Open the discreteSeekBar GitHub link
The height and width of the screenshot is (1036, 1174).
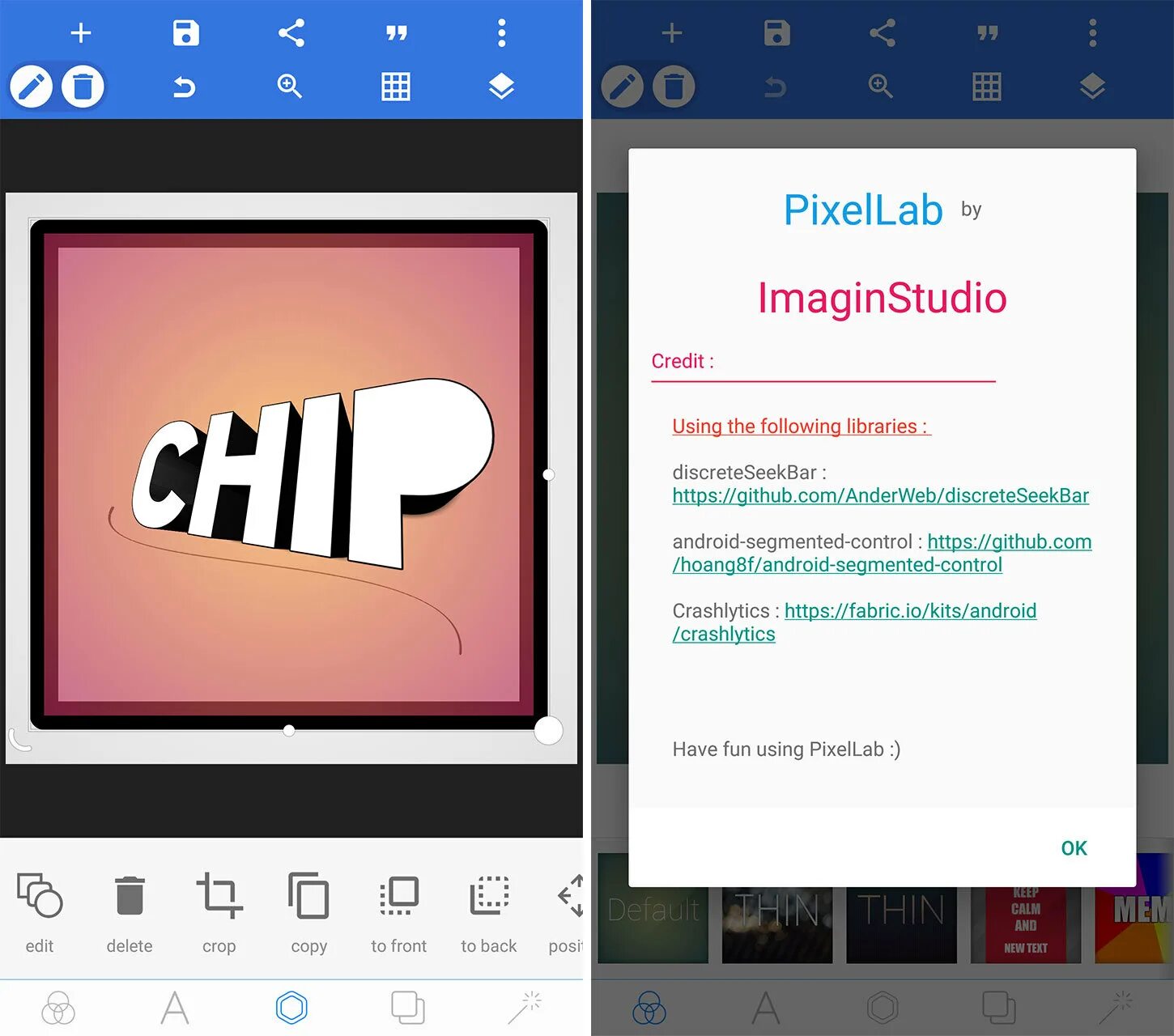pyautogui.click(x=881, y=495)
